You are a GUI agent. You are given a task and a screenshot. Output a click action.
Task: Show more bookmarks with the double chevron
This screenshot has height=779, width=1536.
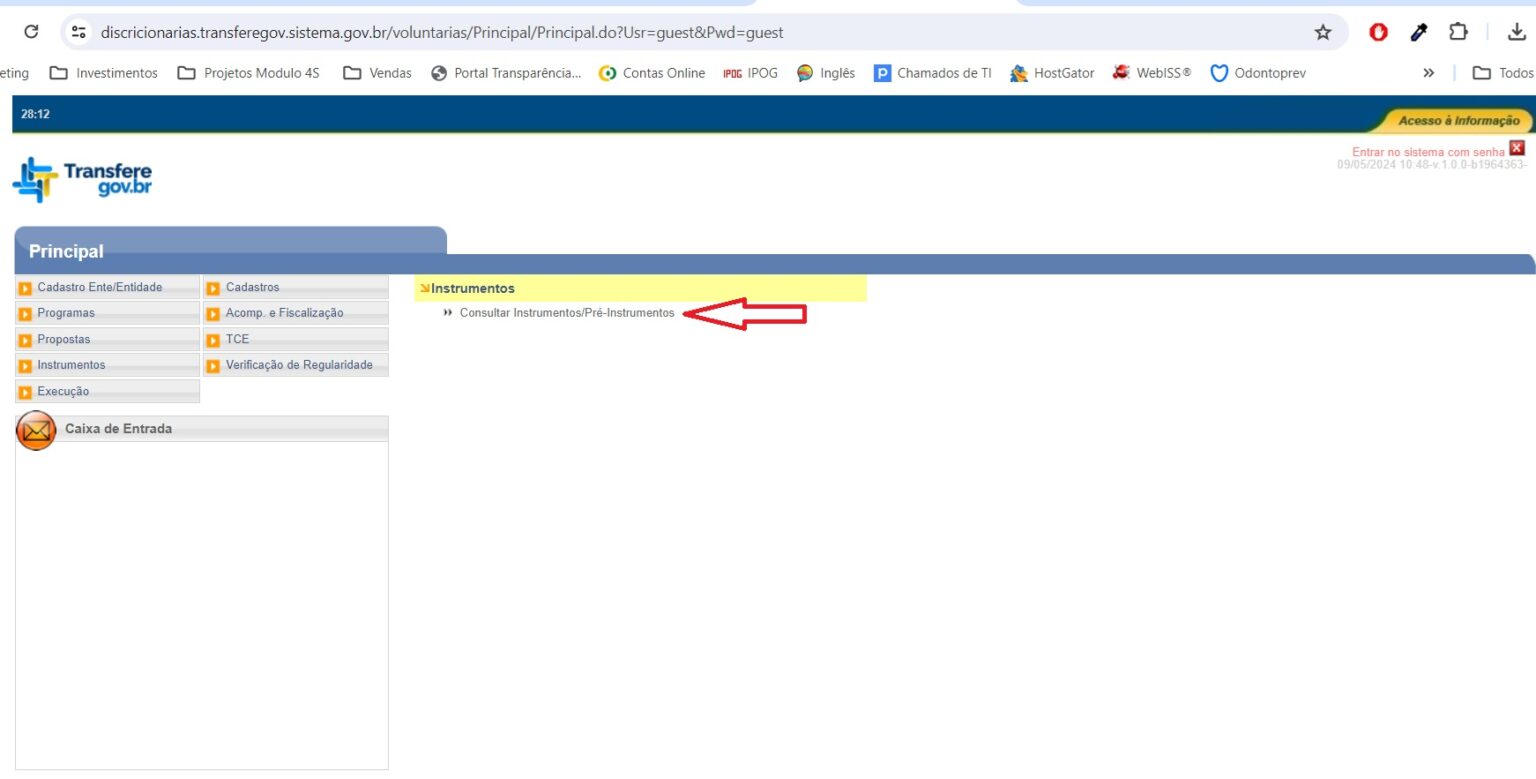click(1429, 73)
